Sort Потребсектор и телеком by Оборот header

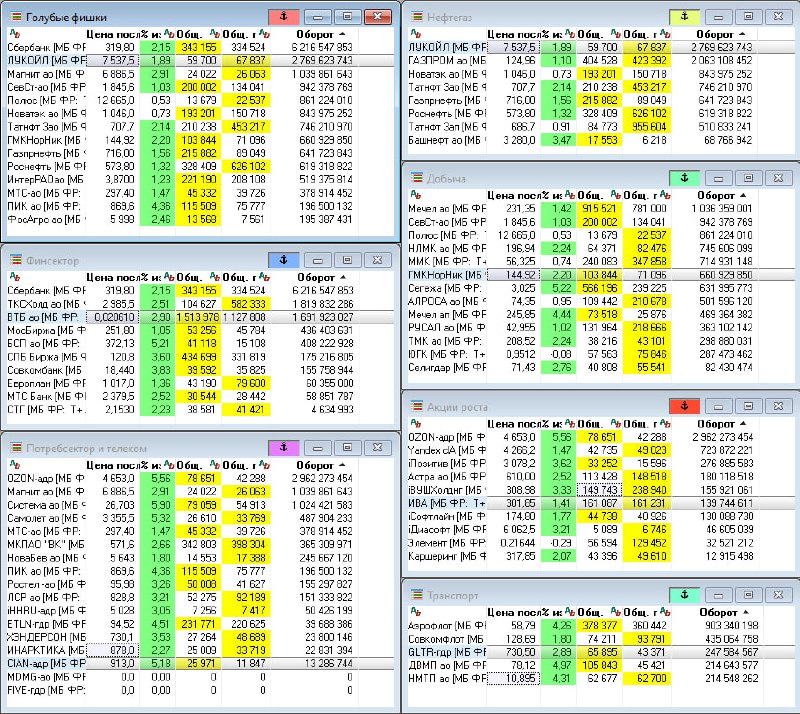point(315,465)
